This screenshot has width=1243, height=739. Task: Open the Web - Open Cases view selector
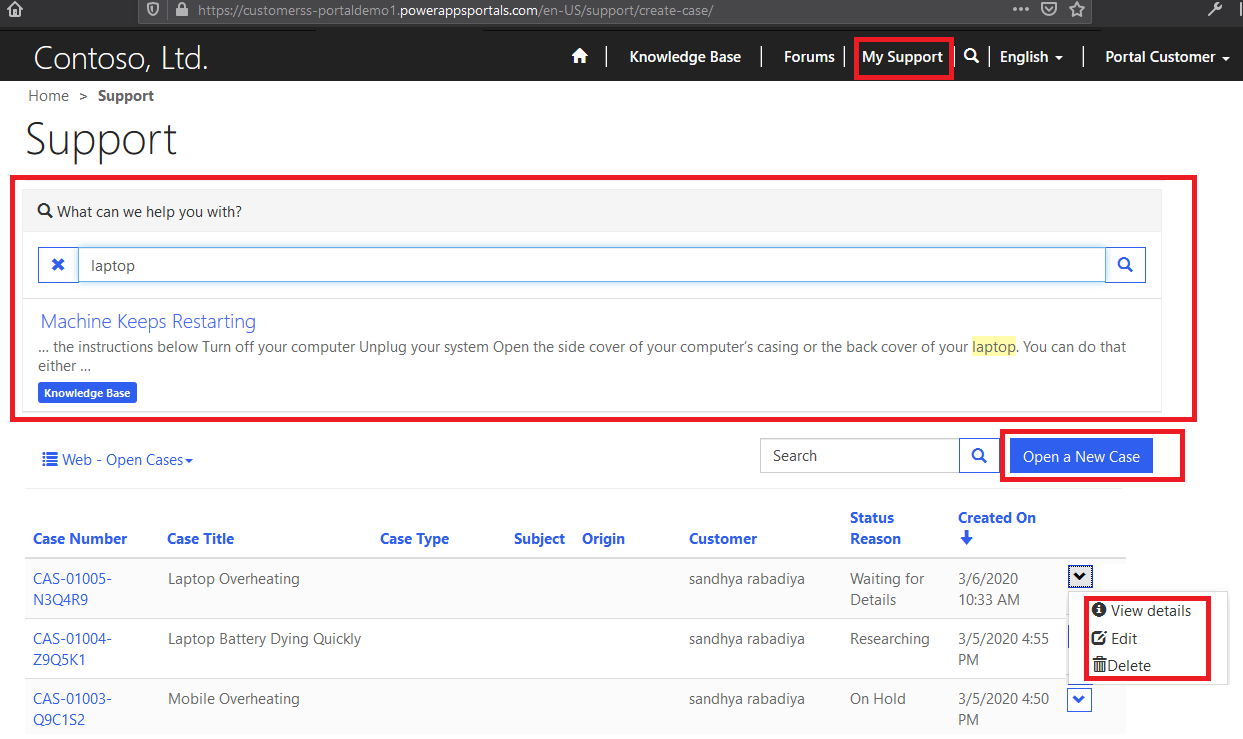[x=117, y=460]
